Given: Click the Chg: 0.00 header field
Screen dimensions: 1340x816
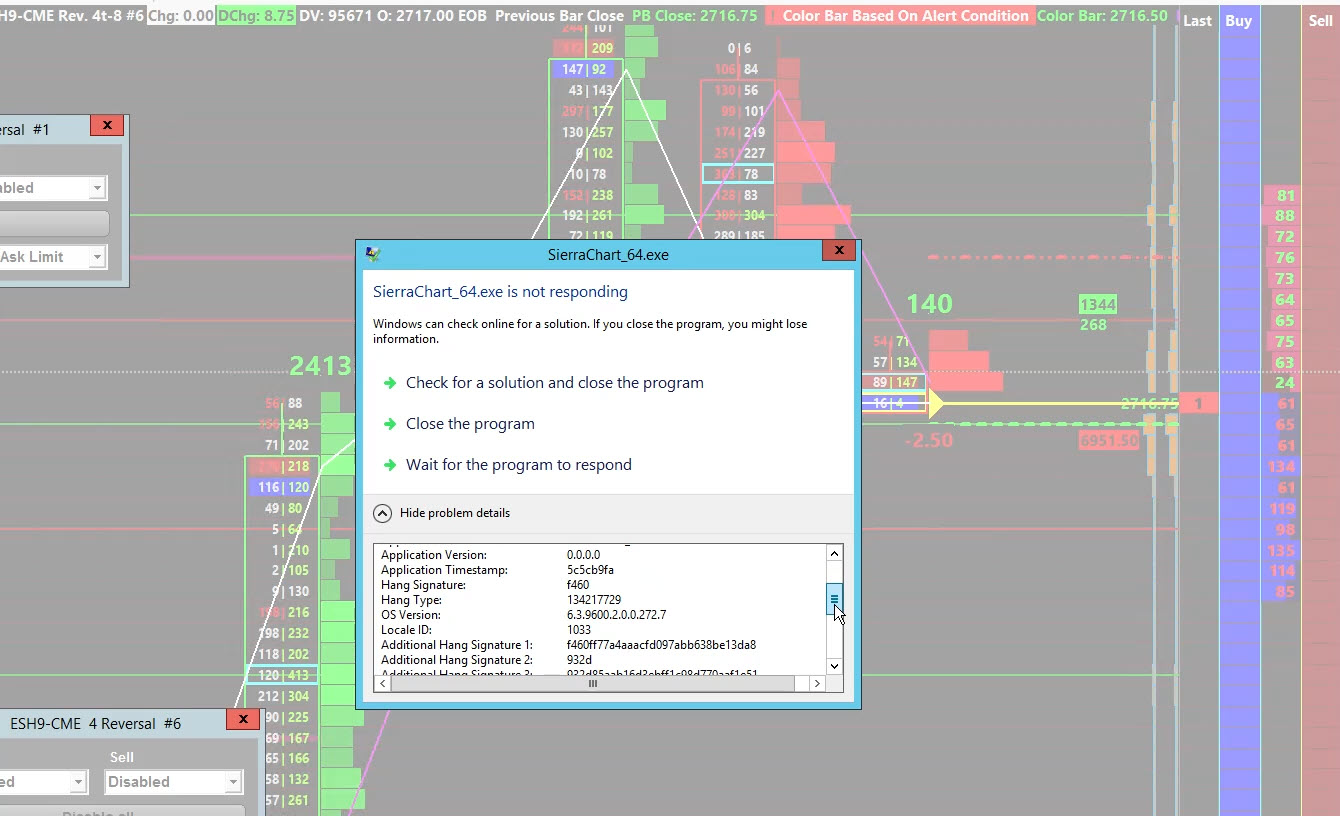Looking at the screenshot, I should [x=181, y=16].
